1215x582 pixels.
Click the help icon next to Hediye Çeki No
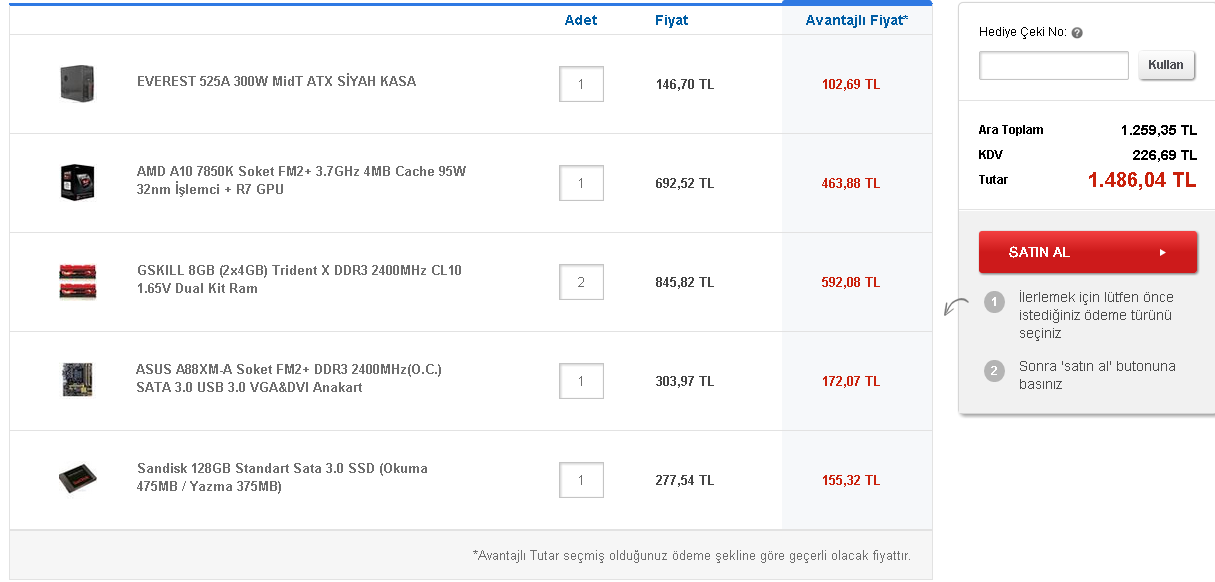1077,33
